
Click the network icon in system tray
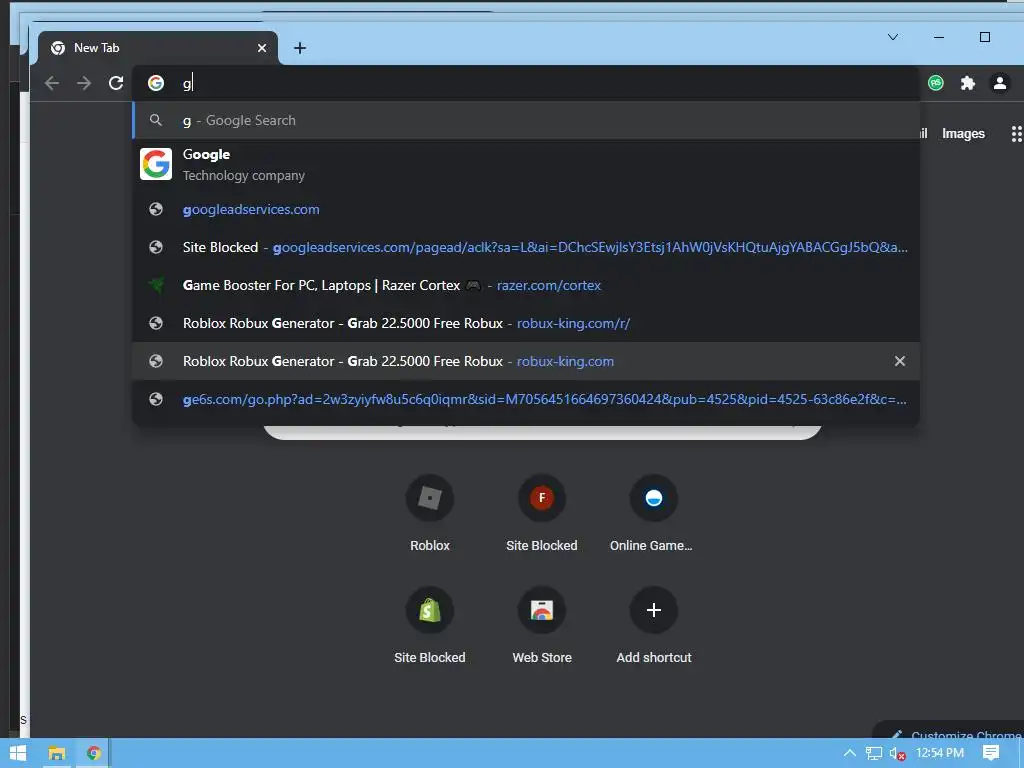[x=873, y=753]
